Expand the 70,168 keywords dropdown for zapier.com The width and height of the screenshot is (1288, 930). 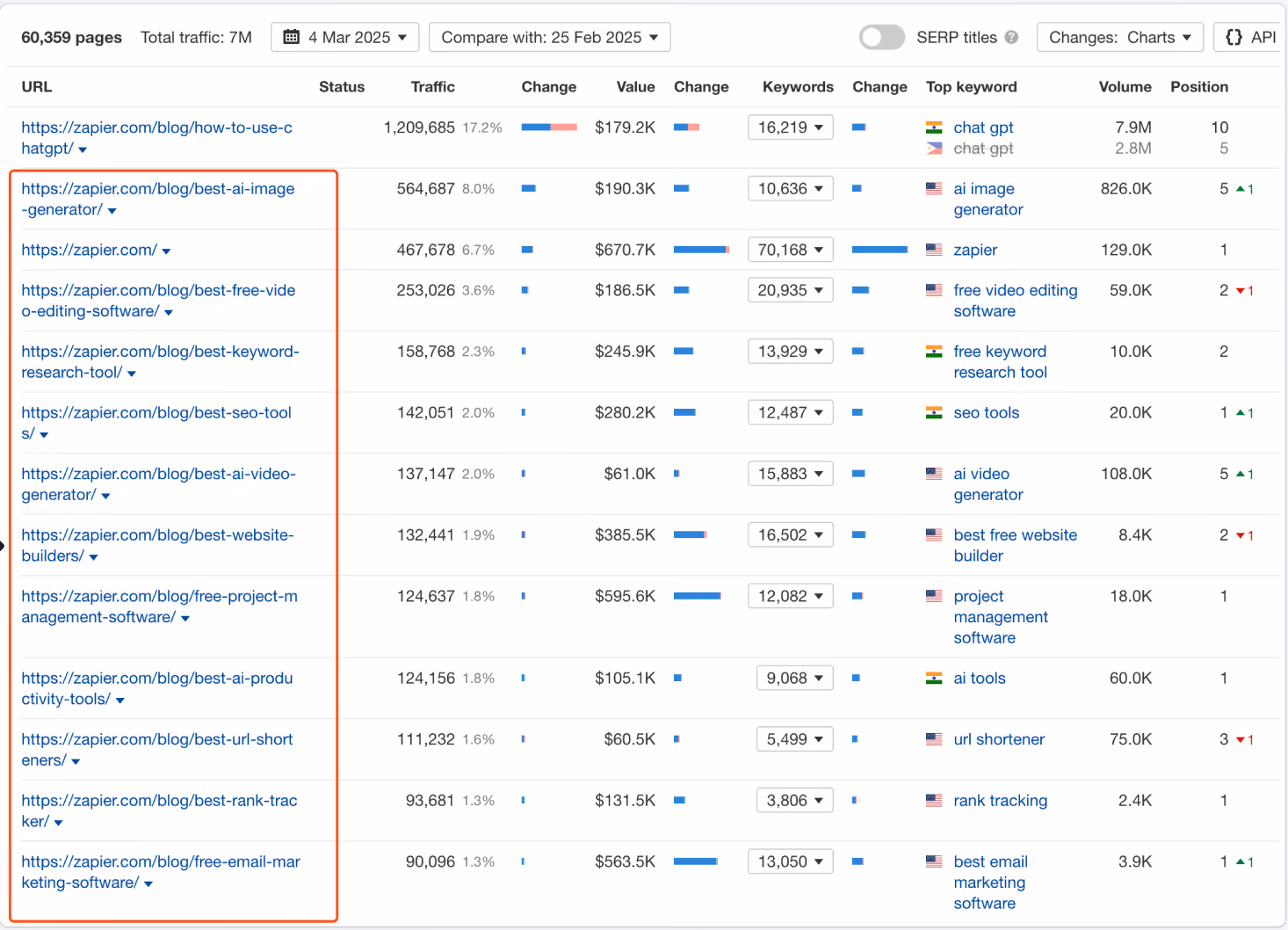coord(791,250)
